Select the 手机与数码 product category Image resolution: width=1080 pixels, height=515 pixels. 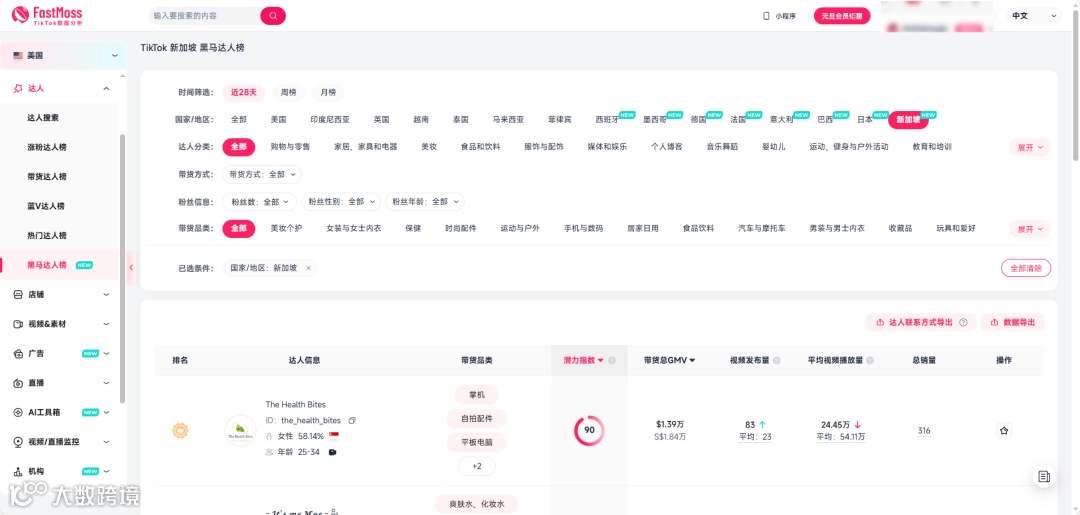[x=583, y=229]
